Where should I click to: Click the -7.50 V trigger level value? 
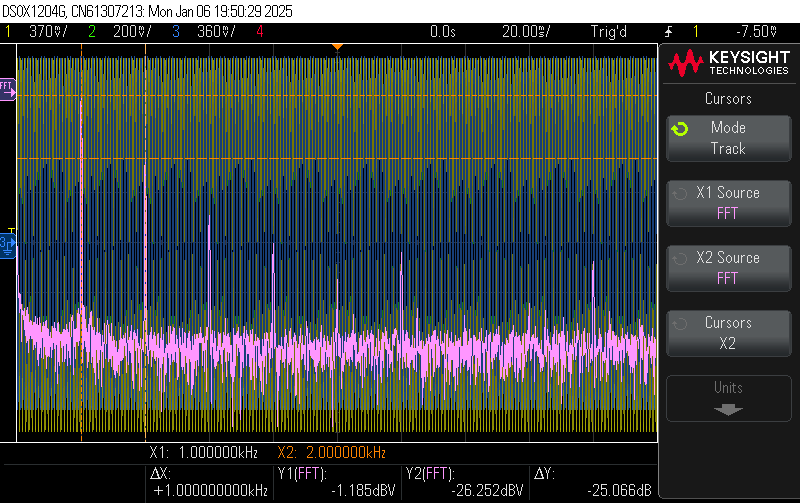(757, 32)
